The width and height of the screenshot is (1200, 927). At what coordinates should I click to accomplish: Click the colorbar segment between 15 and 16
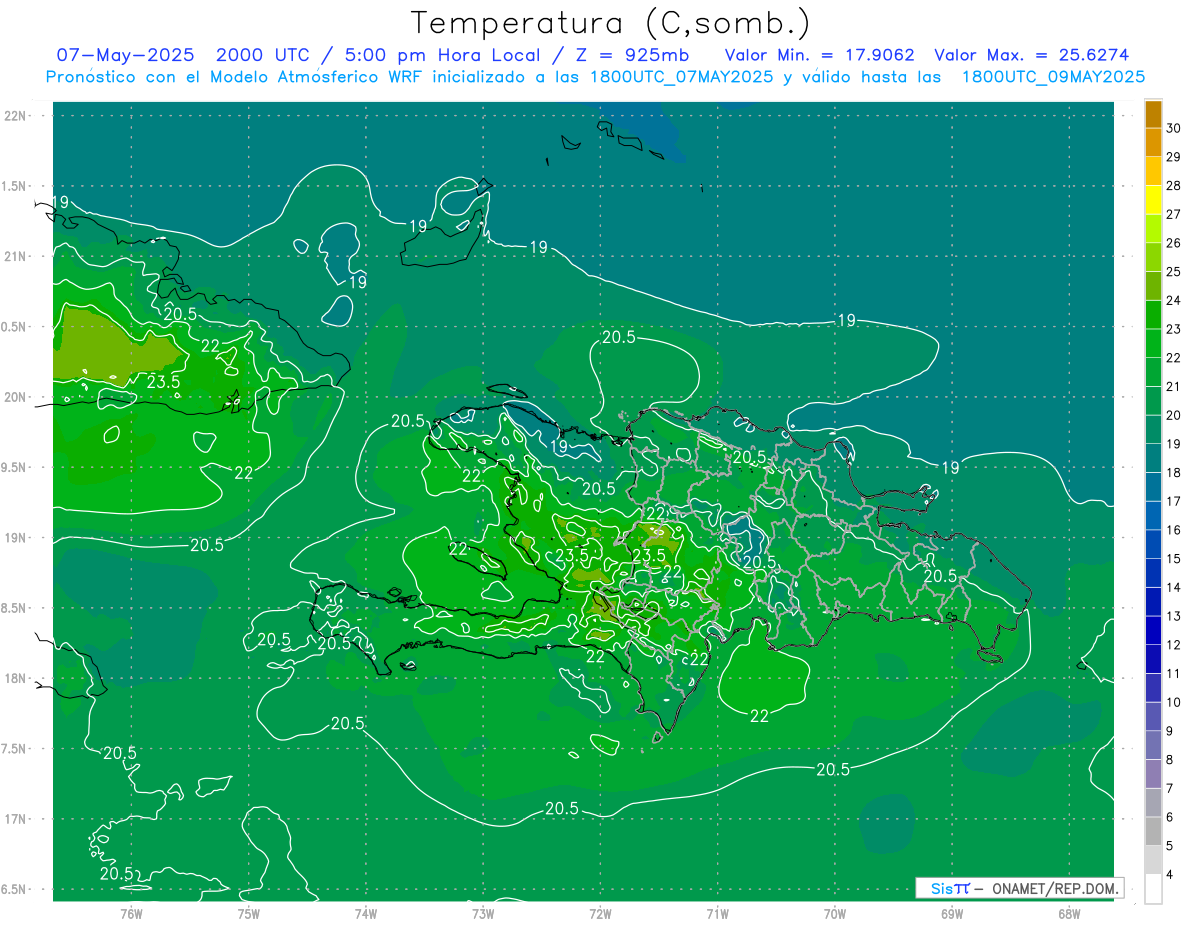(1153, 544)
